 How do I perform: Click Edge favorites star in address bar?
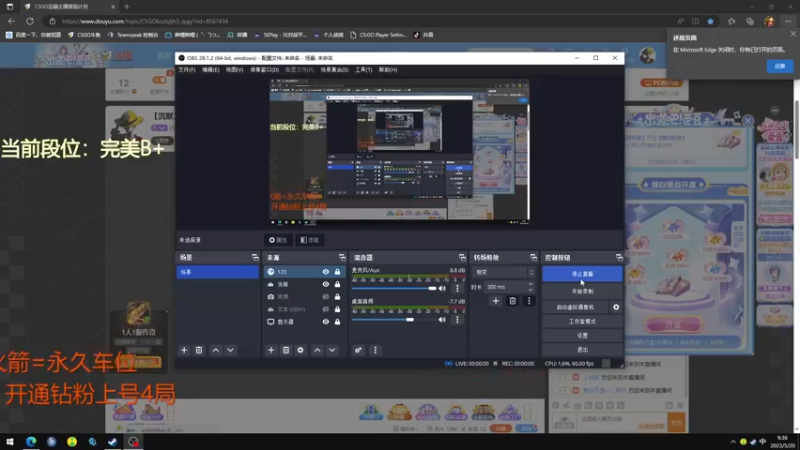coord(710,21)
